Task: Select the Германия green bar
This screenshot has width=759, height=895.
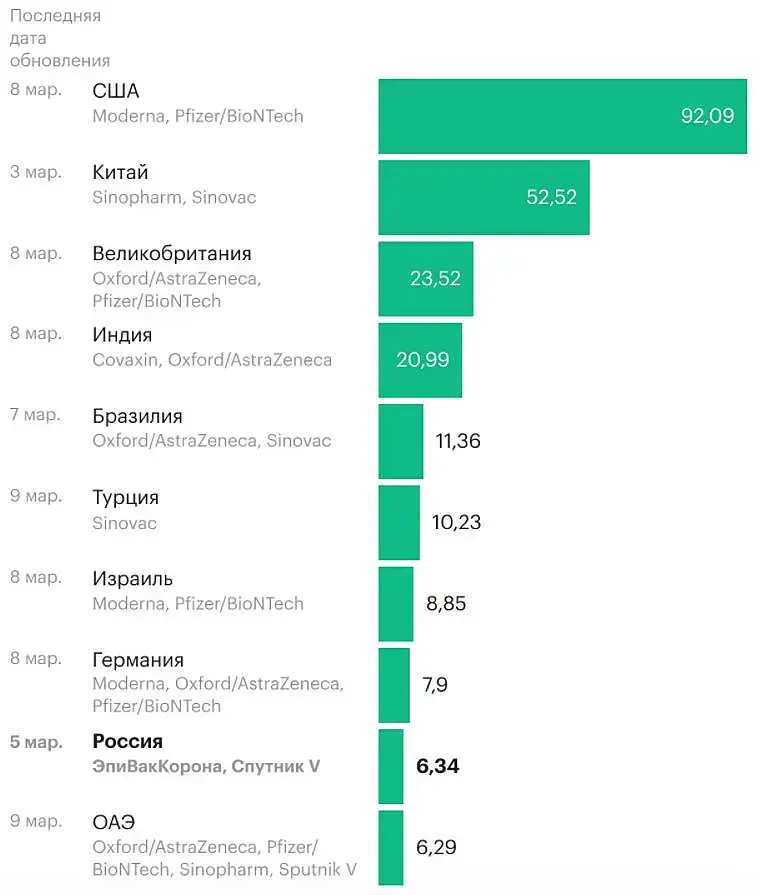Action: pos(393,685)
